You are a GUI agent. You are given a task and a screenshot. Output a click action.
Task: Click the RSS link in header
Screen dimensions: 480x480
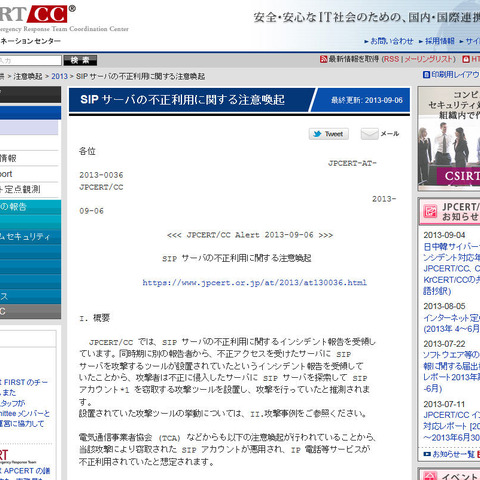click(x=391, y=59)
